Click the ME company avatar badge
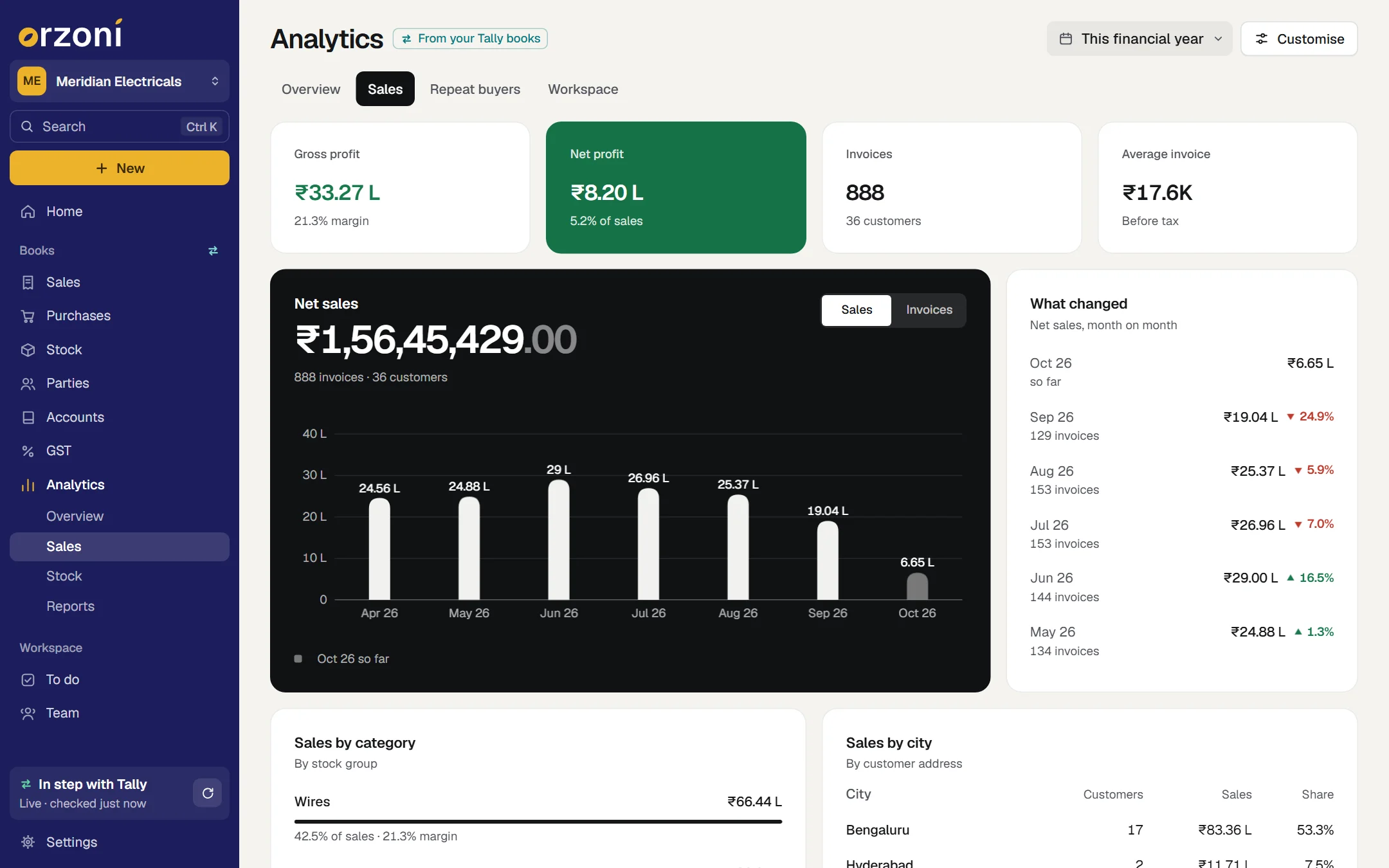The image size is (1389, 868). point(32,81)
